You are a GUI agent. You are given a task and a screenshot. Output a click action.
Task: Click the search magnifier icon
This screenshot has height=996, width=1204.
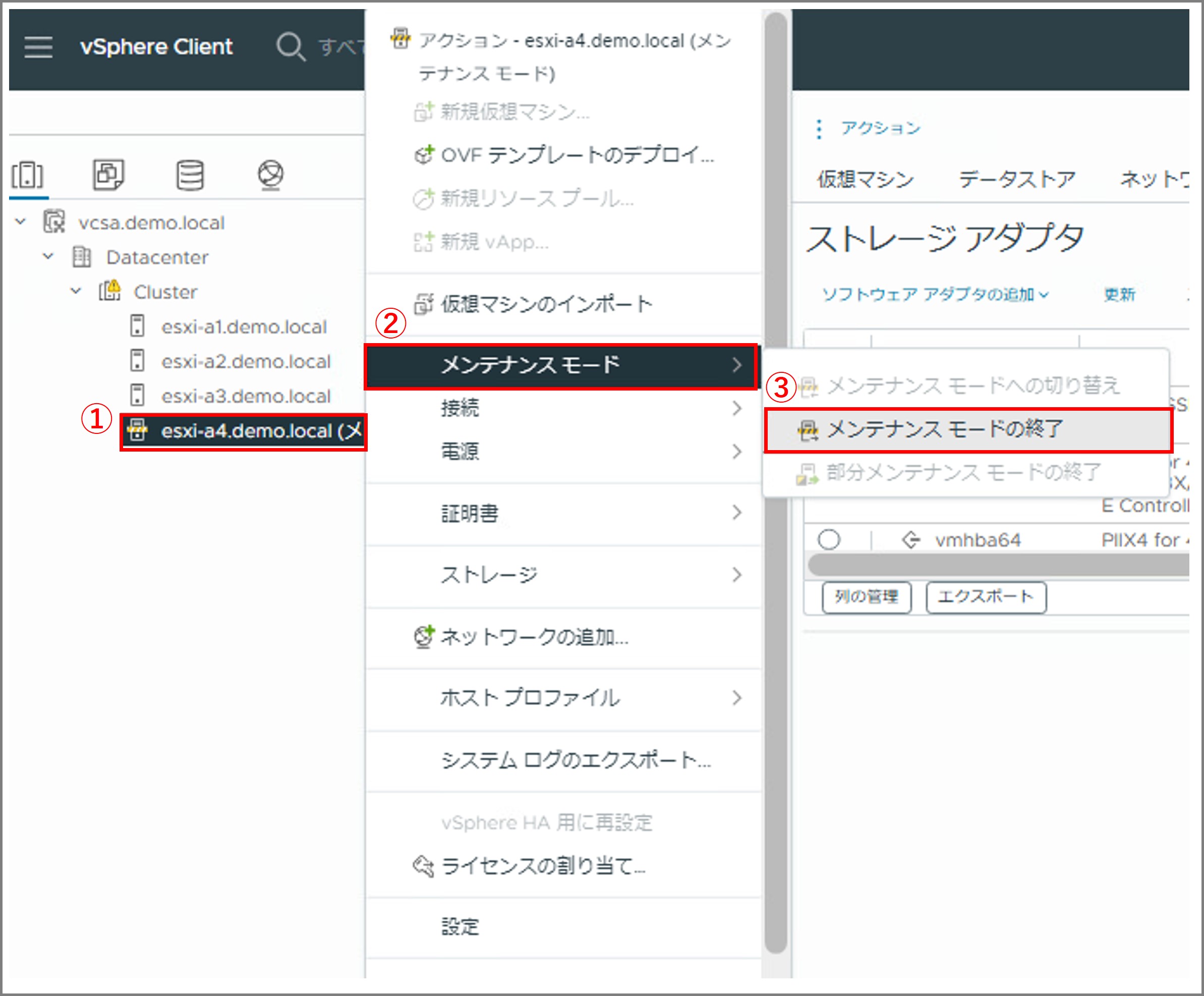pos(291,46)
